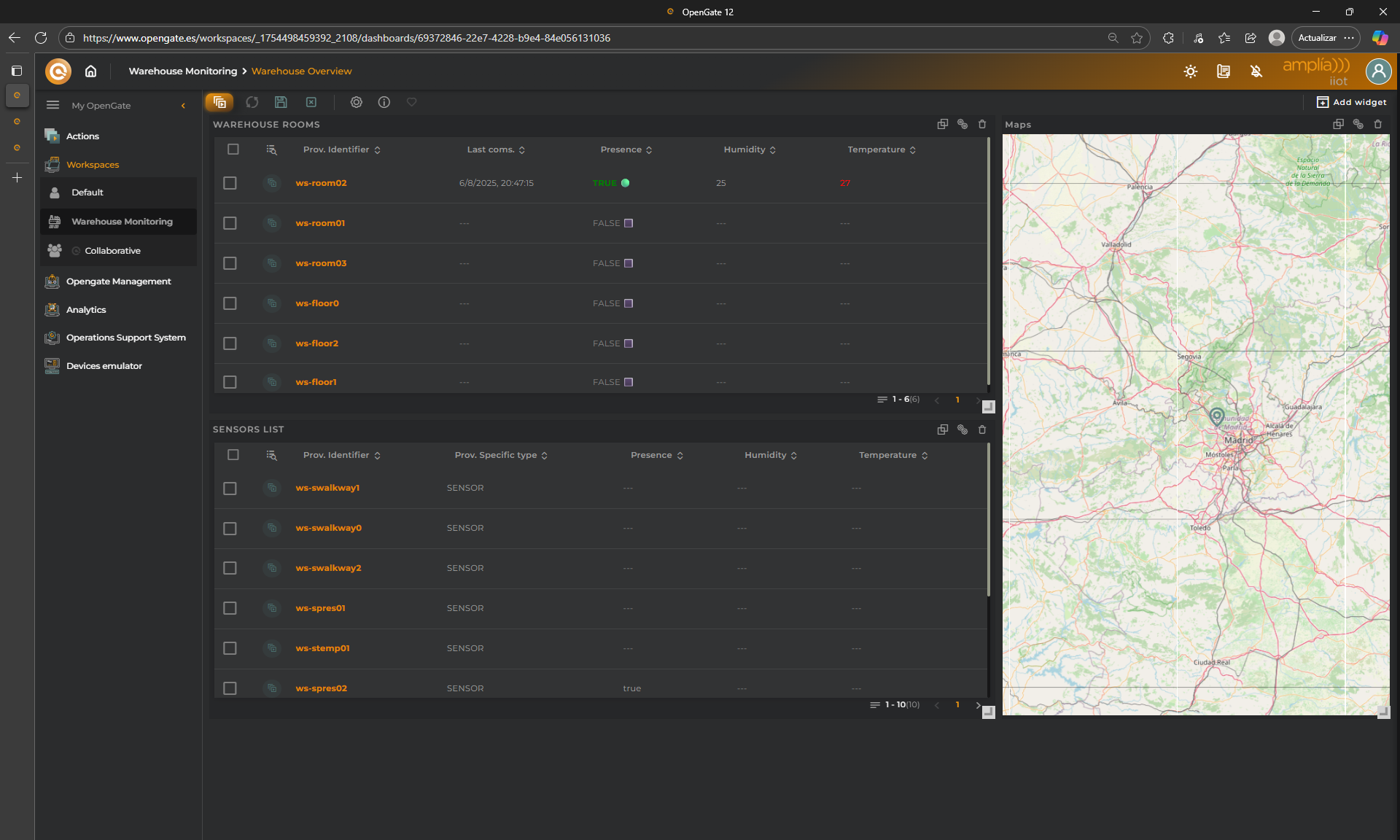This screenshot has width=1400, height=840.
Task: Collapse the My OpenGate sidebar chevron
Action: 183,106
